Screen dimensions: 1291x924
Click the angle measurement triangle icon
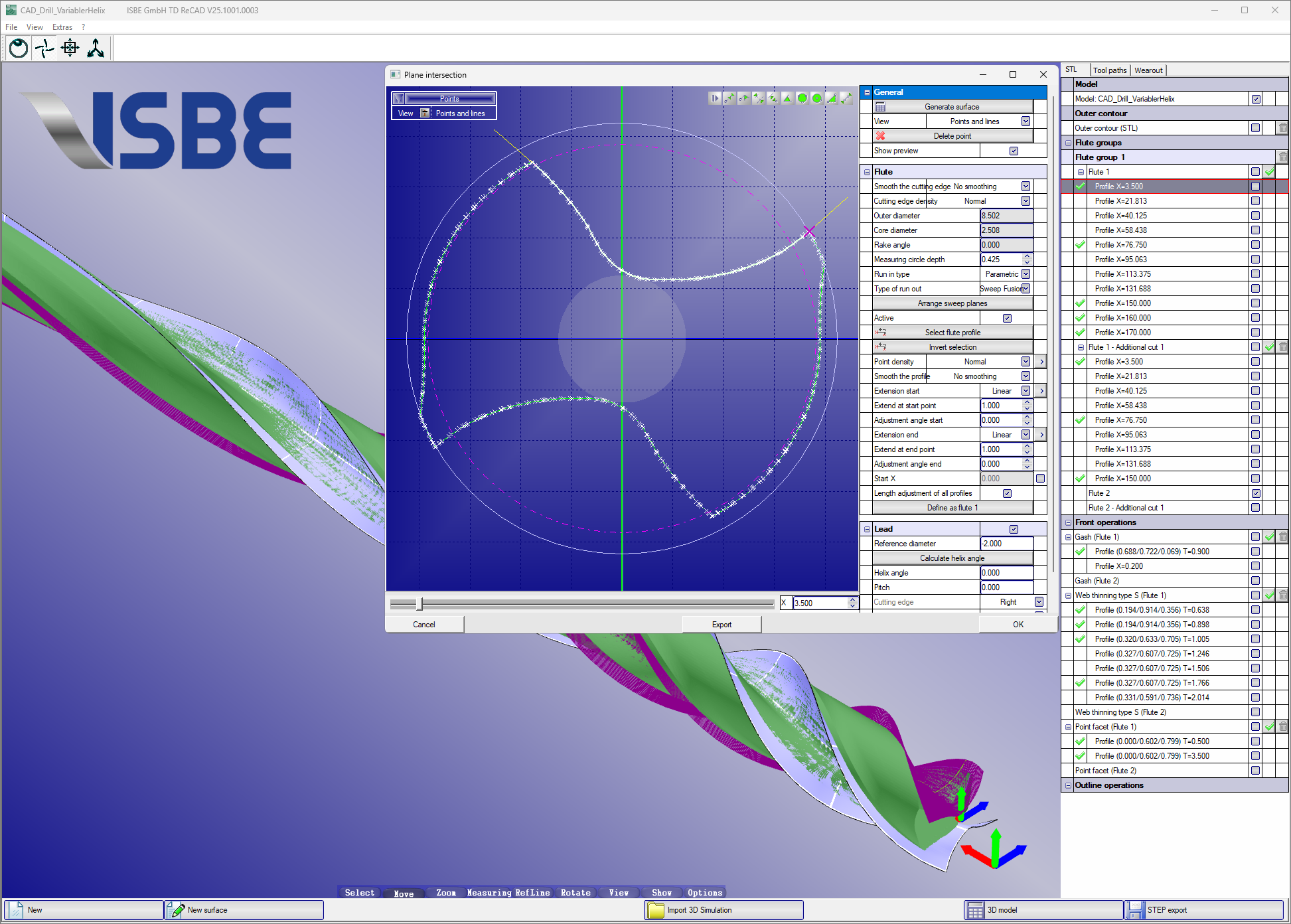tap(787, 98)
